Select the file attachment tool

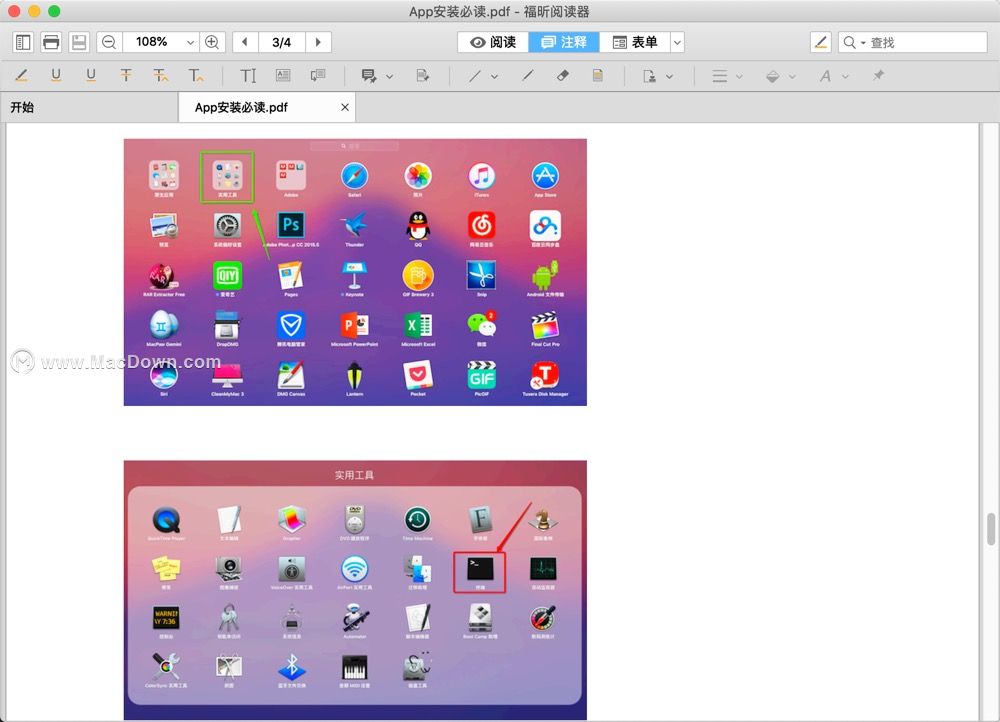click(422, 76)
